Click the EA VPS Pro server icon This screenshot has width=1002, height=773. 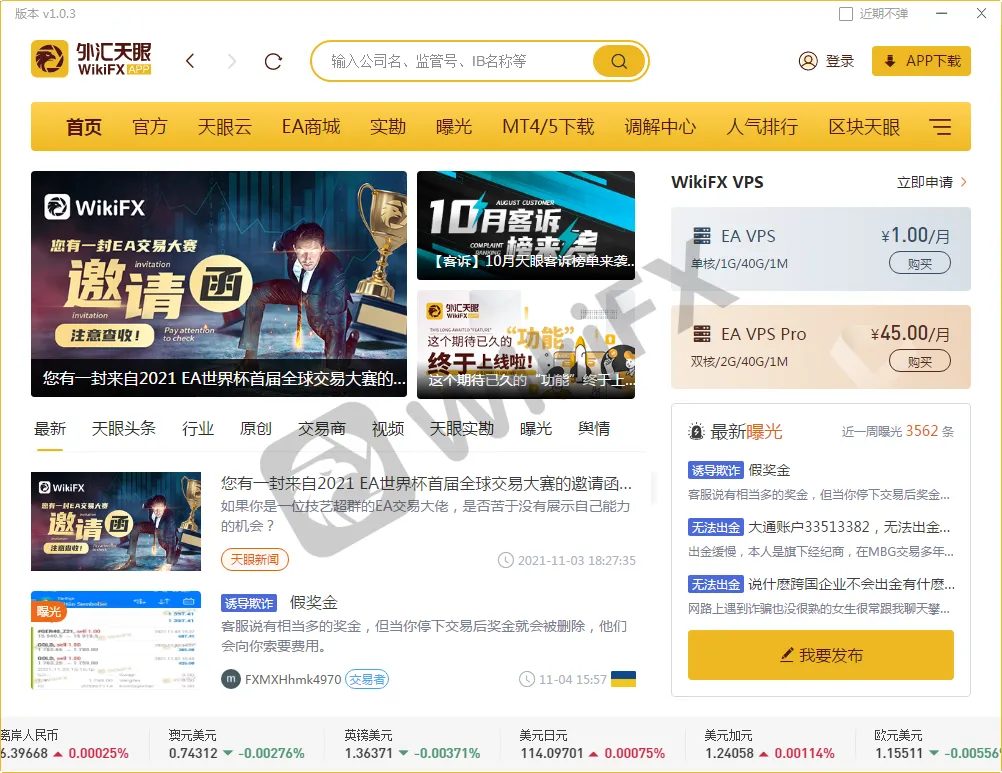pyautogui.click(x=702, y=333)
